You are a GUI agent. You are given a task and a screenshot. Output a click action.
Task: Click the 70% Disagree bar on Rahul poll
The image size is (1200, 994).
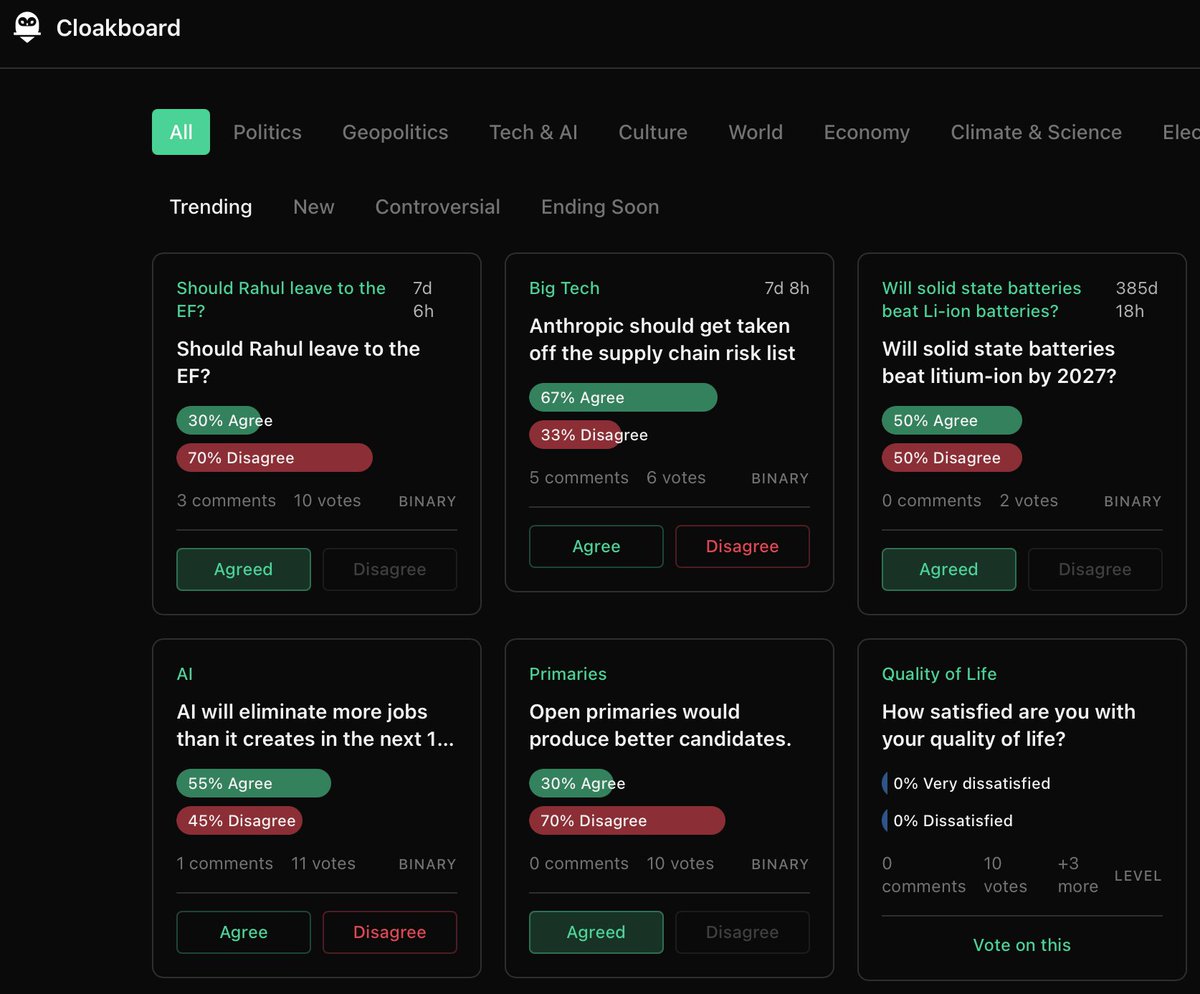coord(274,458)
